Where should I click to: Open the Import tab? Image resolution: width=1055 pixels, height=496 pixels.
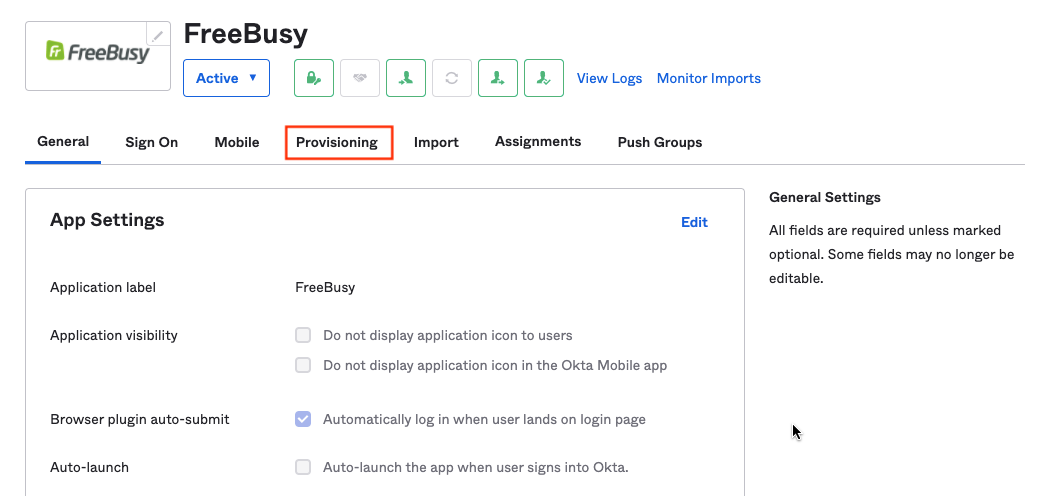pos(436,142)
